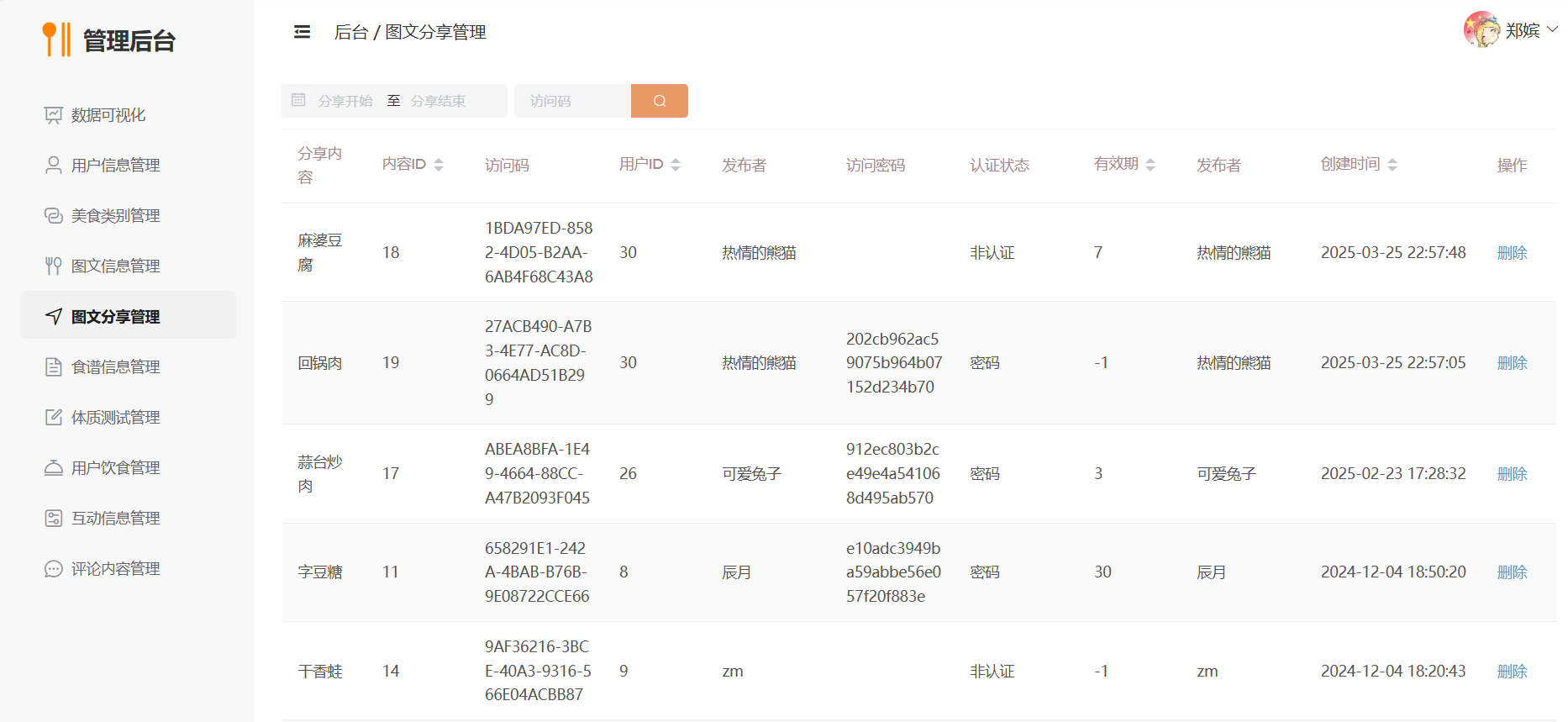Delete the 干香蛙 share row

pyautogui.click(x=1512, y=672)
